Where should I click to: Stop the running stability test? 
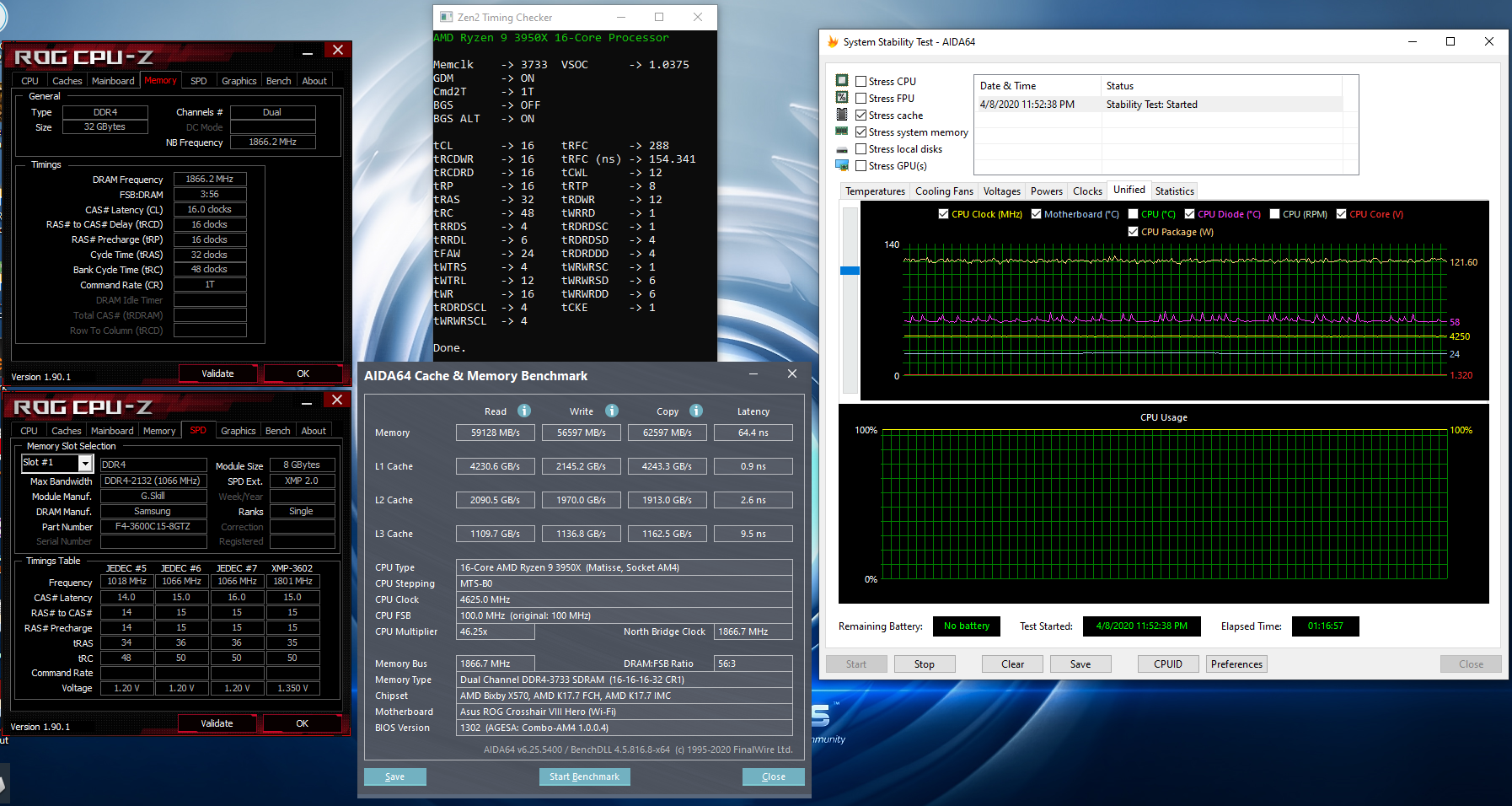tap(924, 664)
